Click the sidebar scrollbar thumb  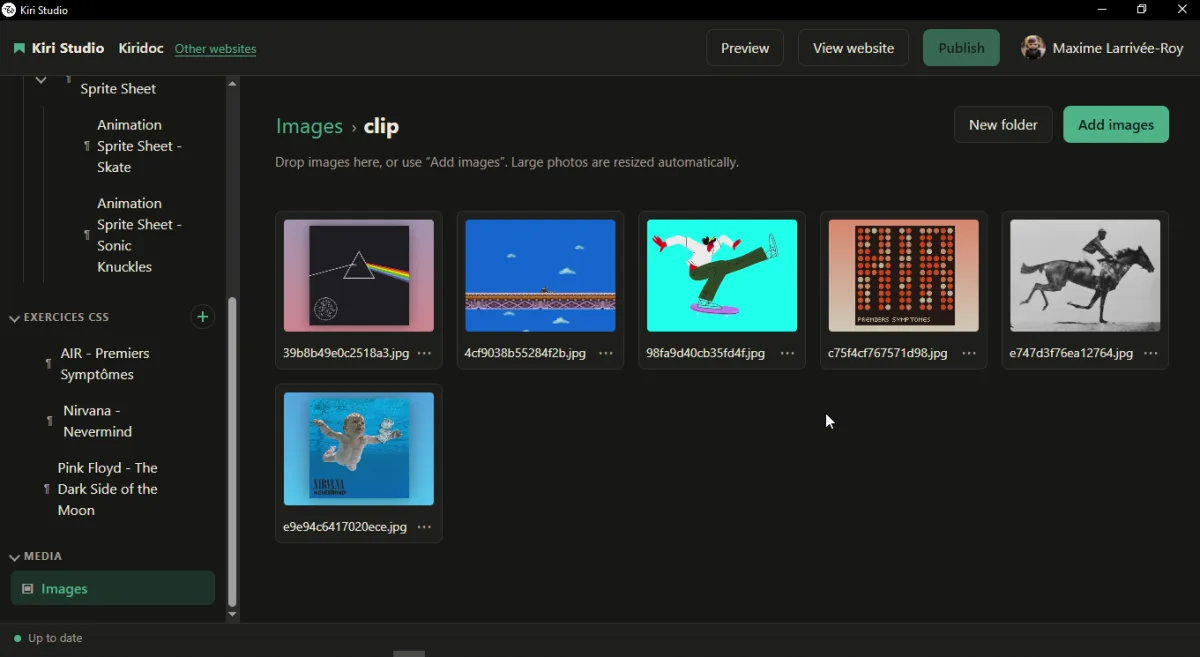coord(232,452)
